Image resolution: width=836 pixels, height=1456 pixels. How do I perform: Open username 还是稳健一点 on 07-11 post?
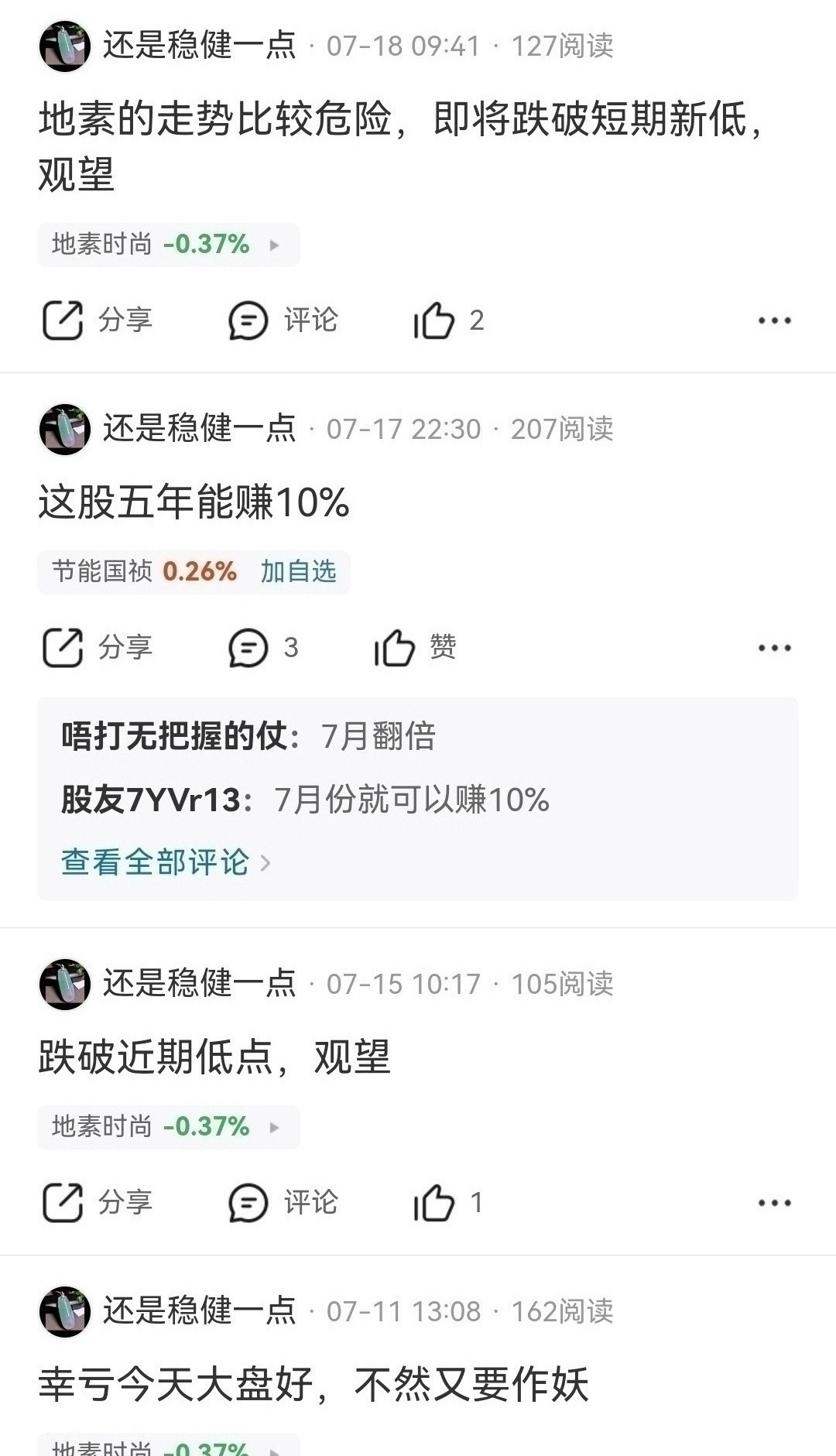200,1311
